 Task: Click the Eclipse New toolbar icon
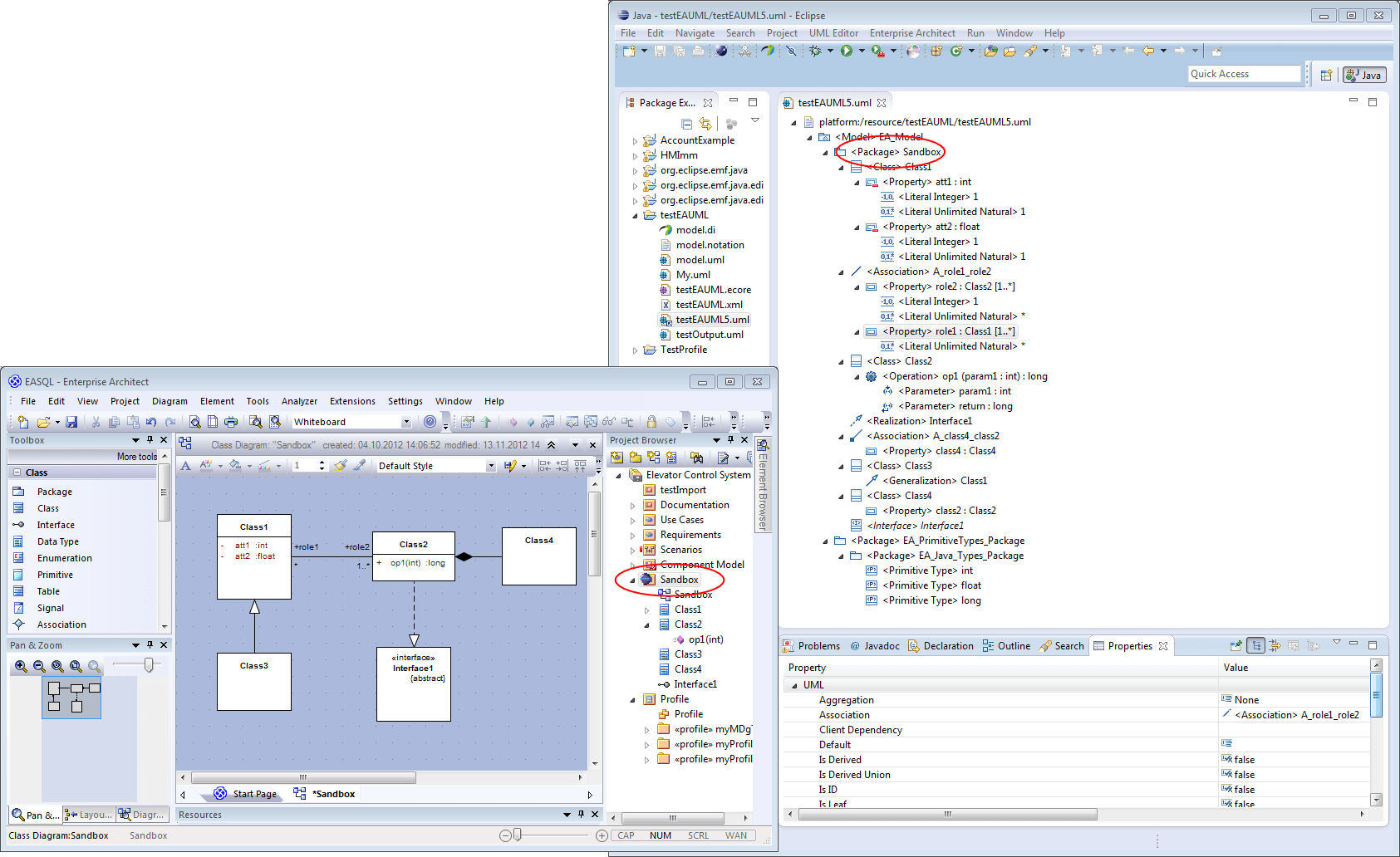629,51
